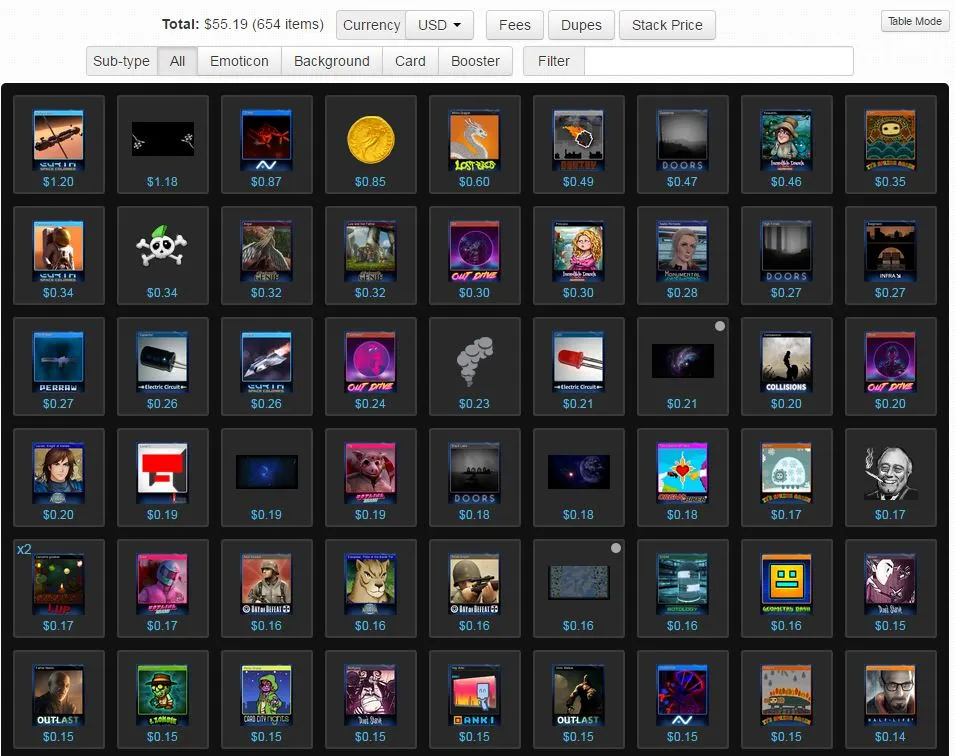The image size is (955, 756).
Task: Select the grey smoke emoticon priced $0.23
Action: coord(474,366)
